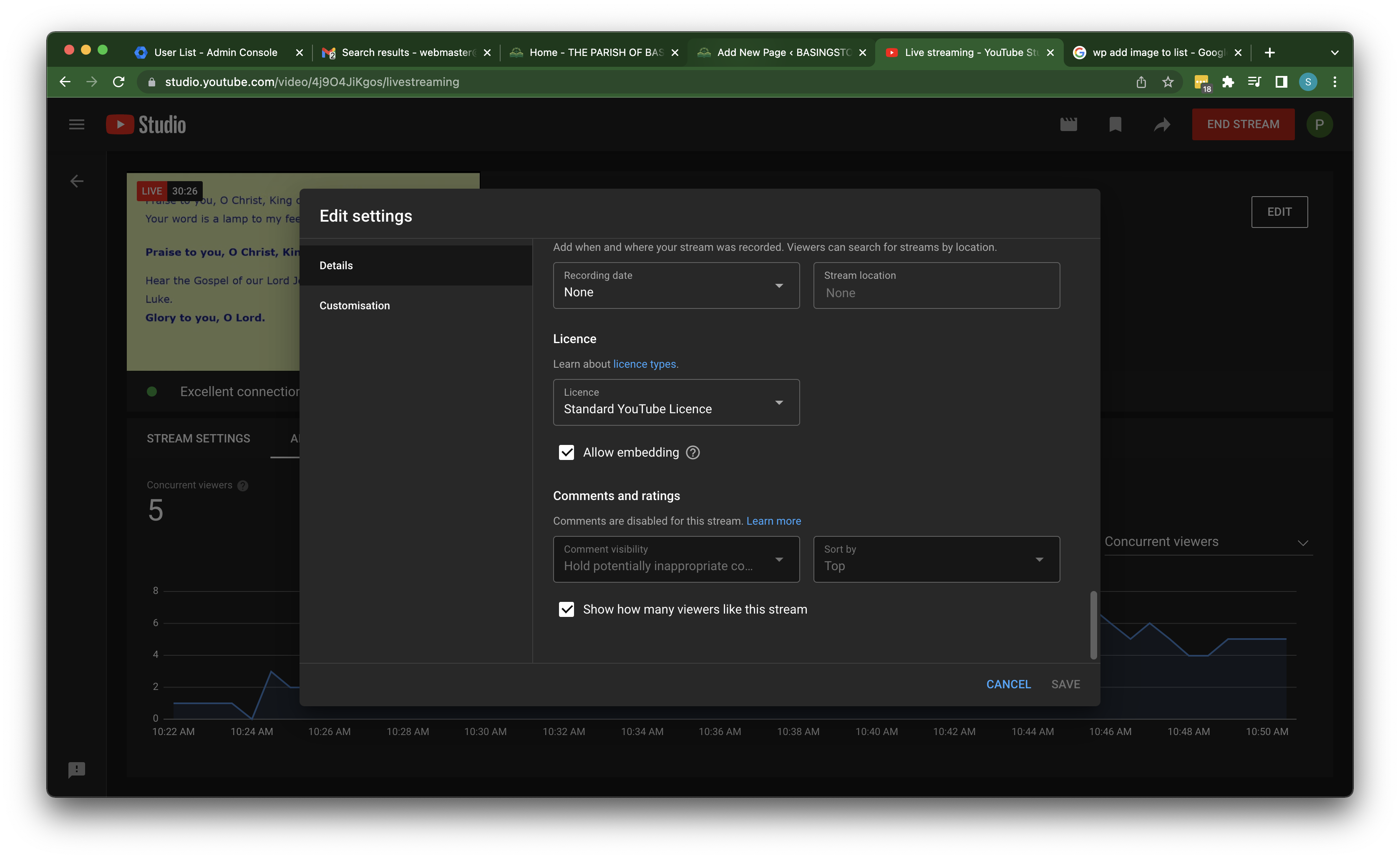Open the media controls icon in Chrome toolbar
The image size is (1400, 859).
1254,82
